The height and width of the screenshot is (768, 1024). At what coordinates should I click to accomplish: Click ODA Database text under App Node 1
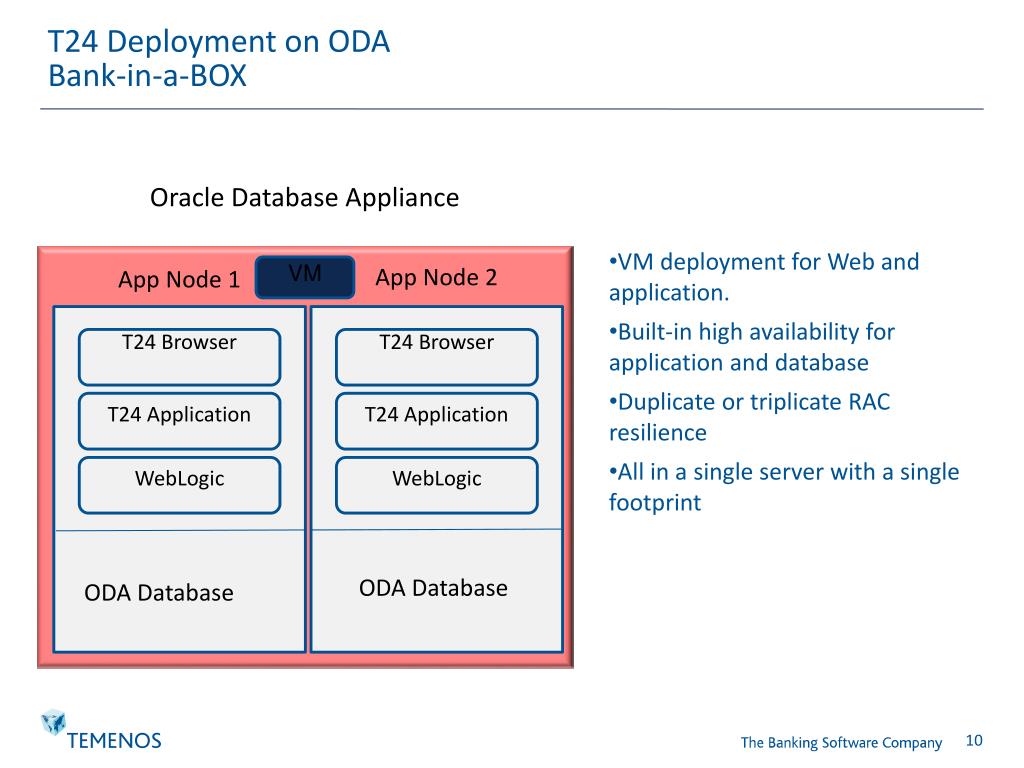pos(159,593)
